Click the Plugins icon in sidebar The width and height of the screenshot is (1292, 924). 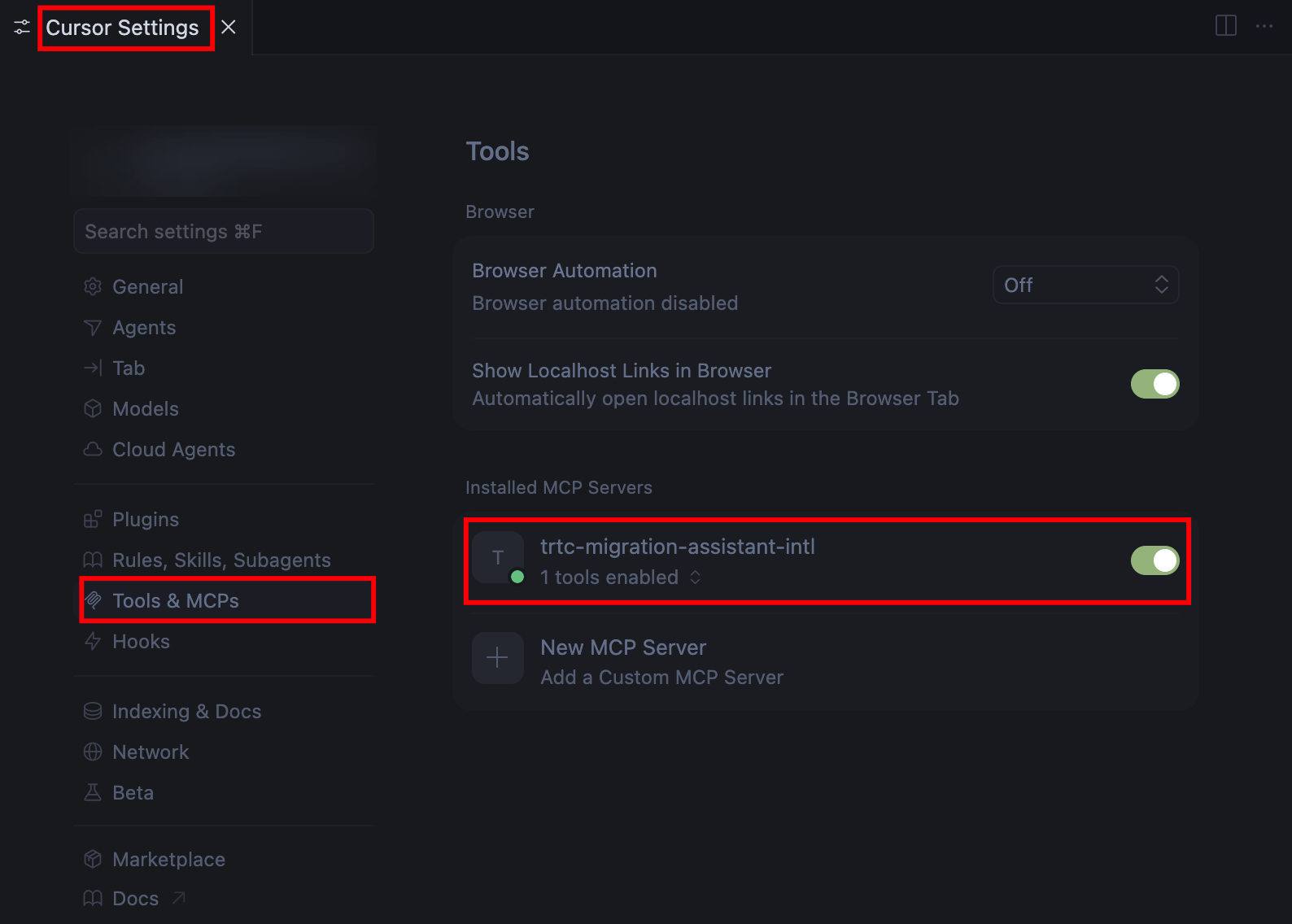93,519
